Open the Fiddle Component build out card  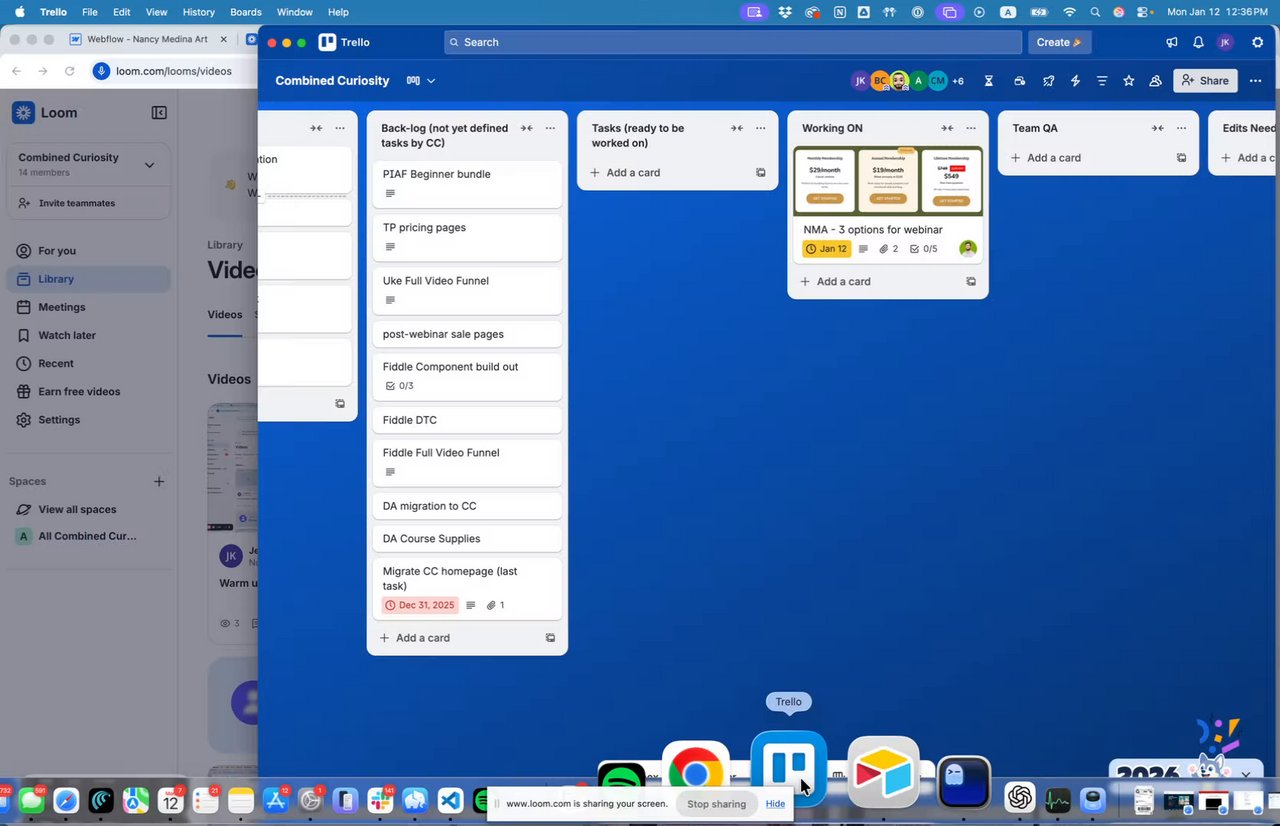tap(467, 376)
